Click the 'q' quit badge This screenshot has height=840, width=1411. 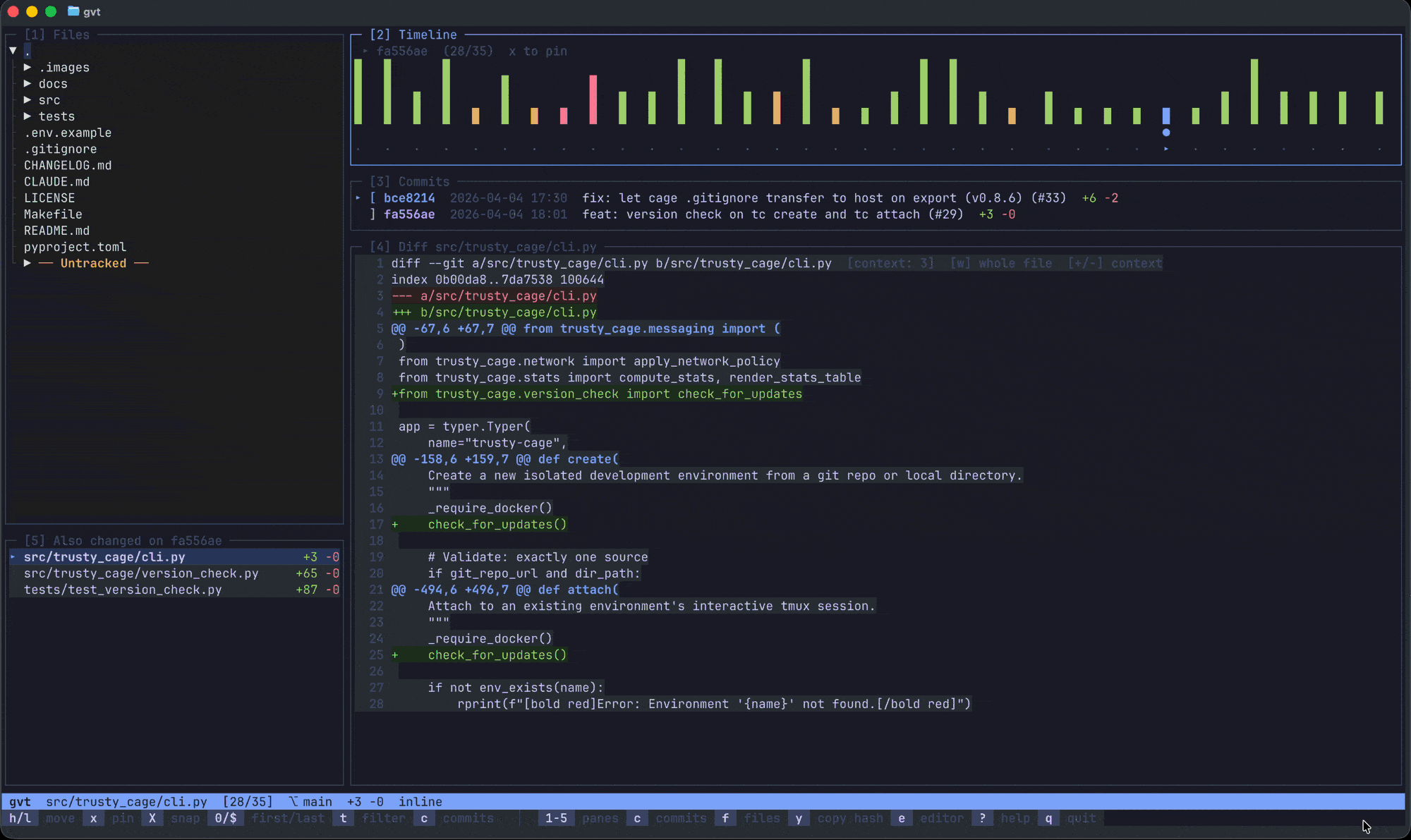[1049, 818]
